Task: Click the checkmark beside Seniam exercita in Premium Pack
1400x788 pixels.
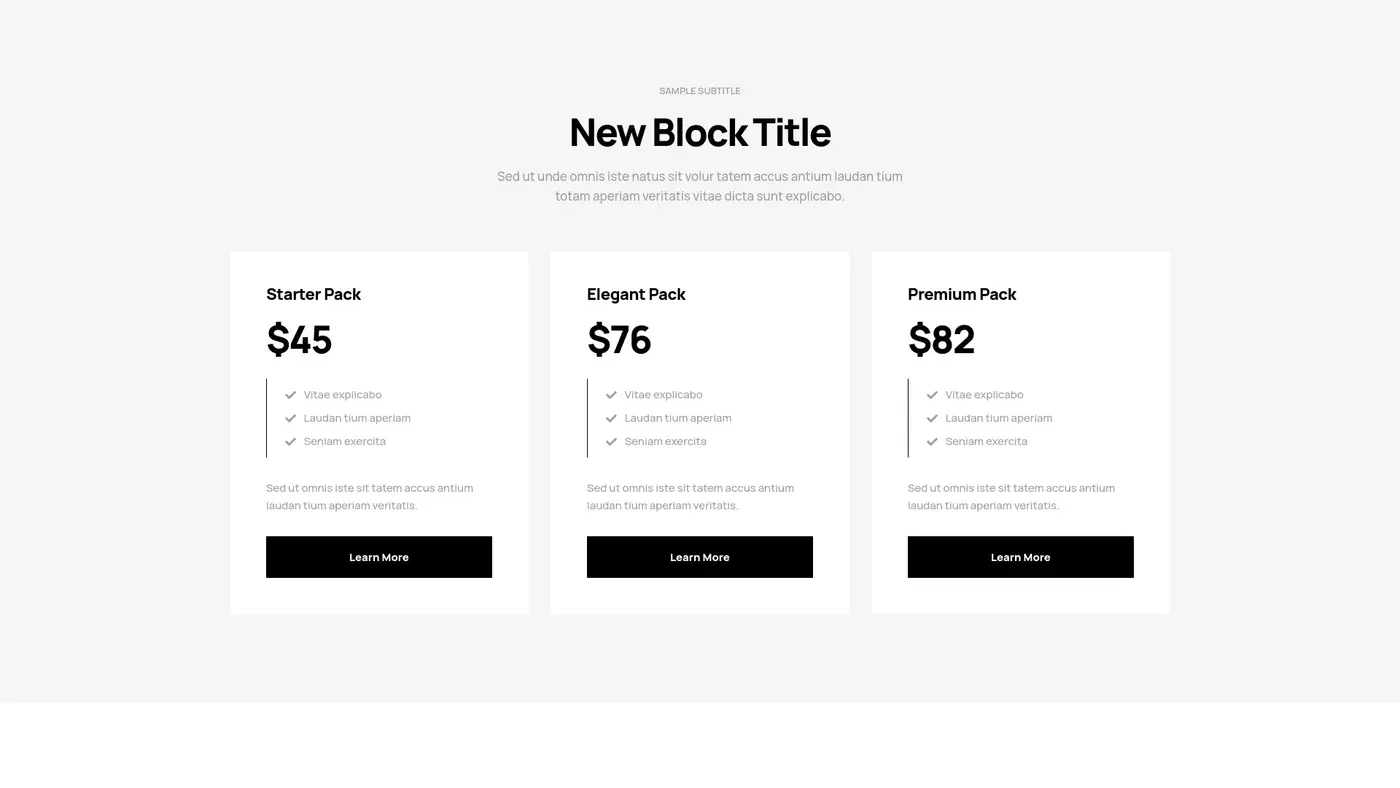Action: point(931,441)
